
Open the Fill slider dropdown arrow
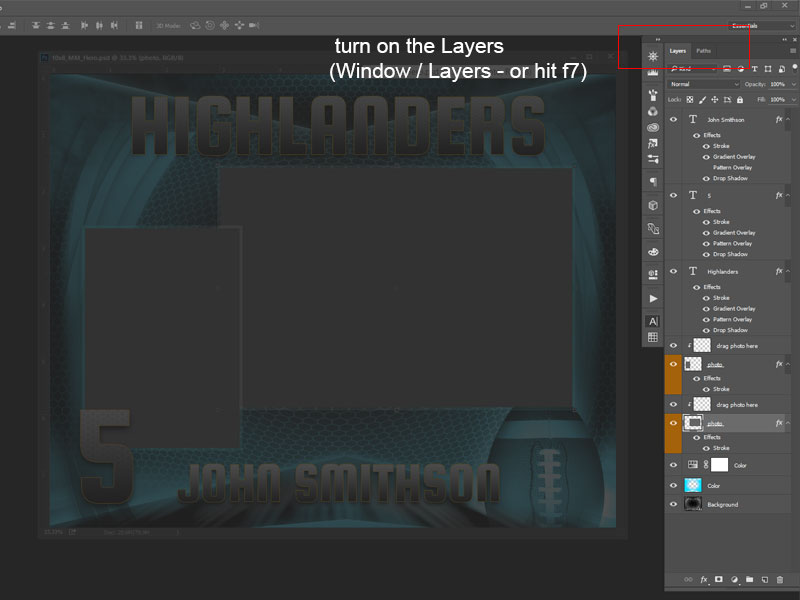click(793, 99)
